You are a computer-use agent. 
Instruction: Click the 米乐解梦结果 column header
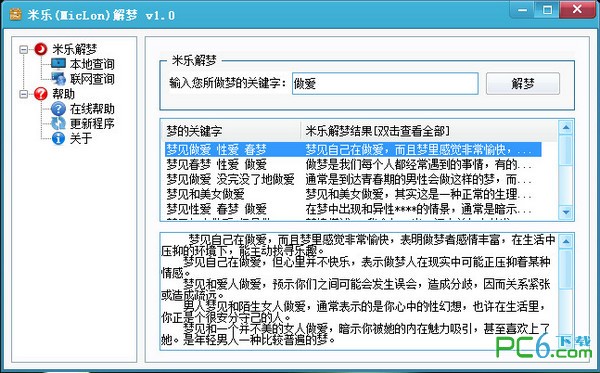(x=429, y=131)
